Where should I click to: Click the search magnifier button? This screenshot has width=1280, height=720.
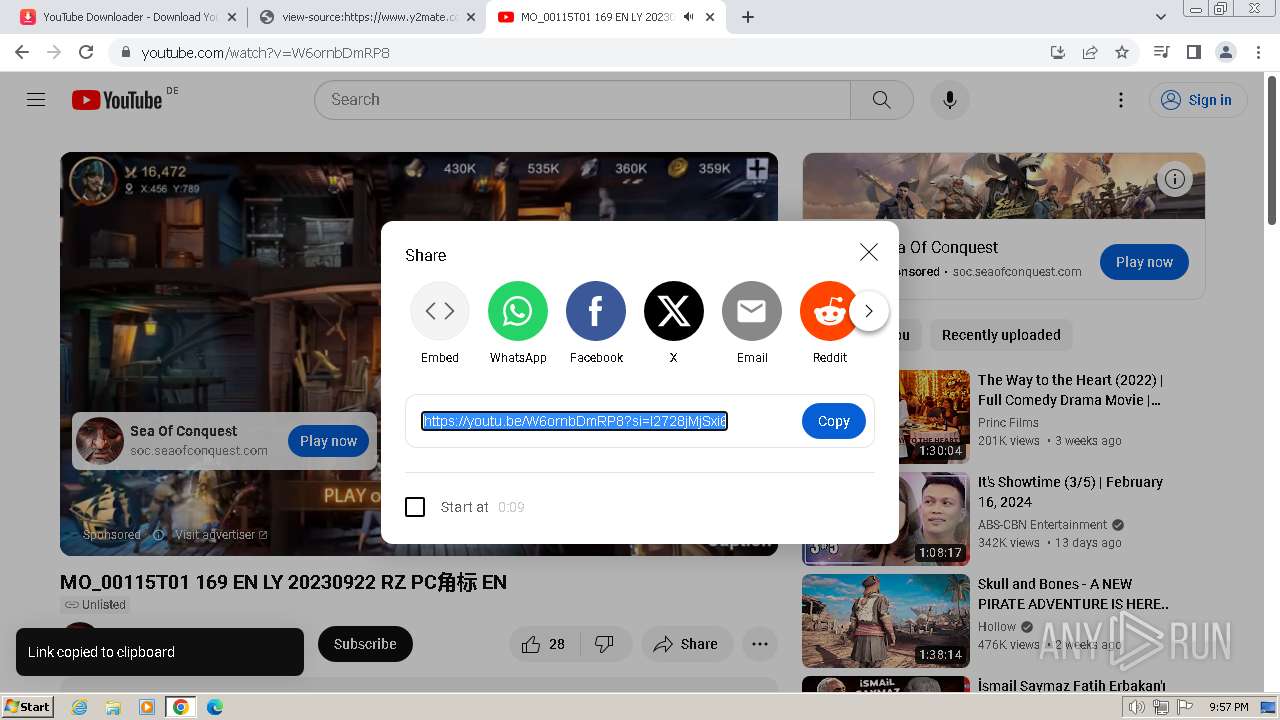881,100
